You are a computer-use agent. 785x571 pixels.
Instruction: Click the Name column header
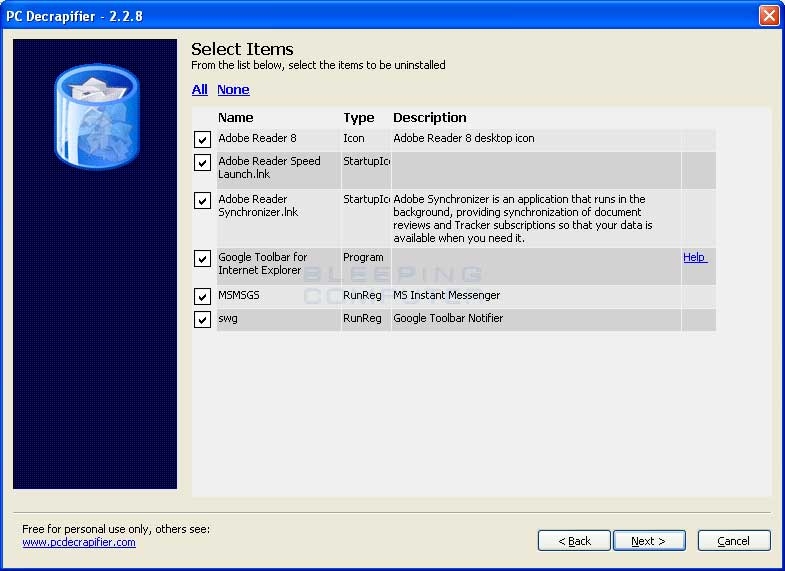point(236,118)
